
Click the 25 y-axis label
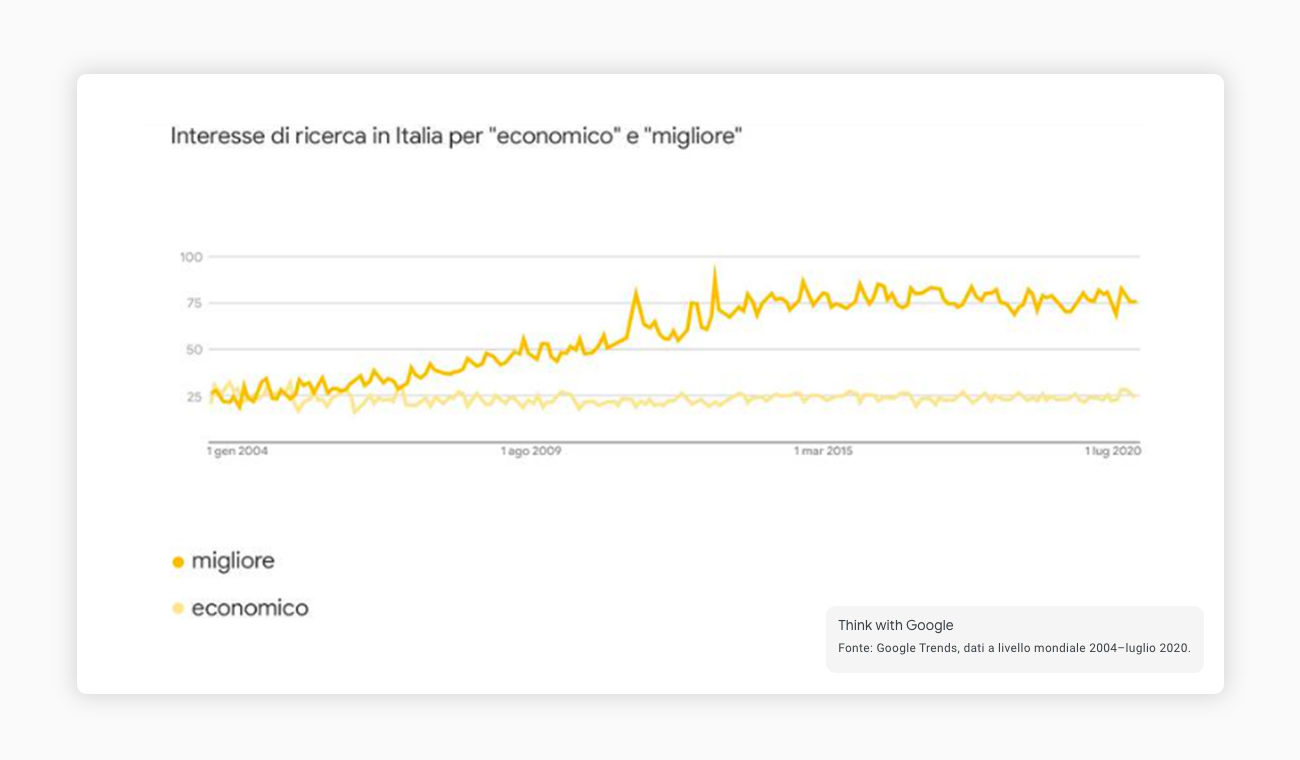pos(194,396)
